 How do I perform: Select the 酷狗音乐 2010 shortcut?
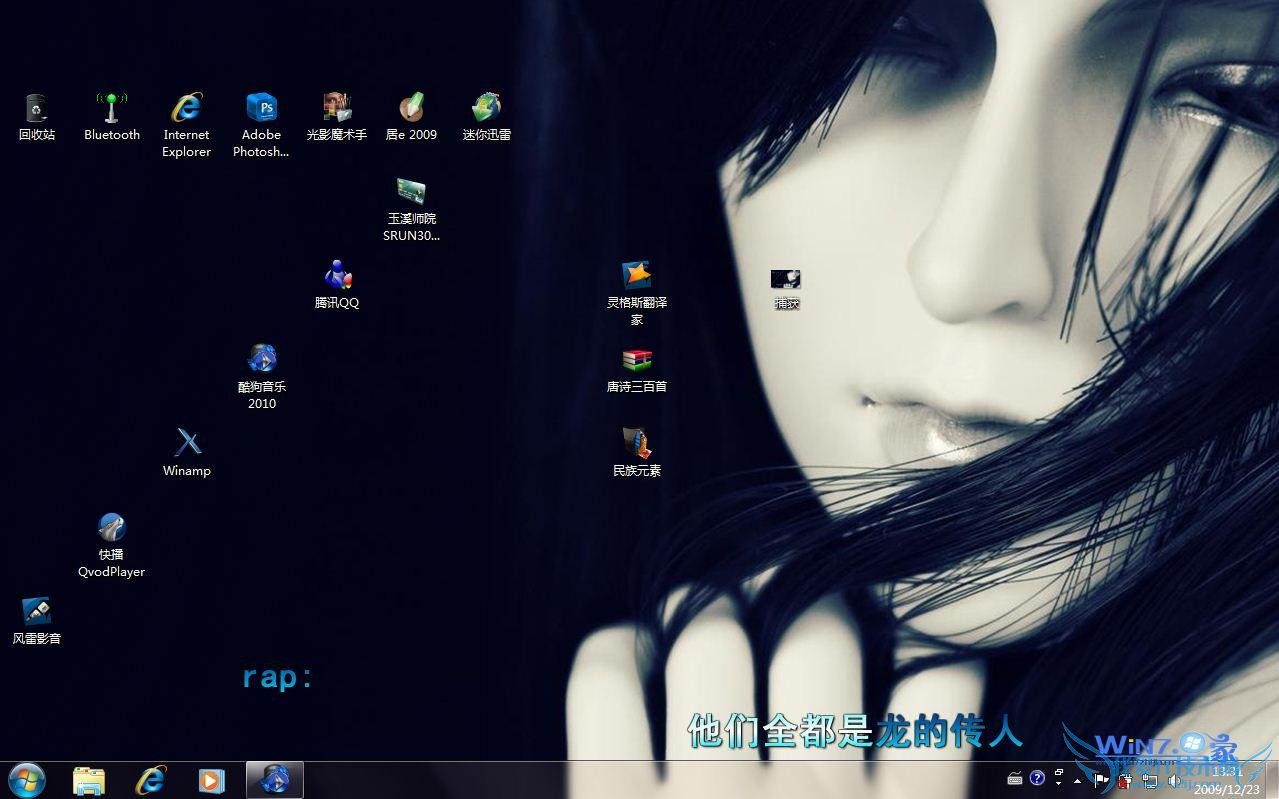click(262, 378)
